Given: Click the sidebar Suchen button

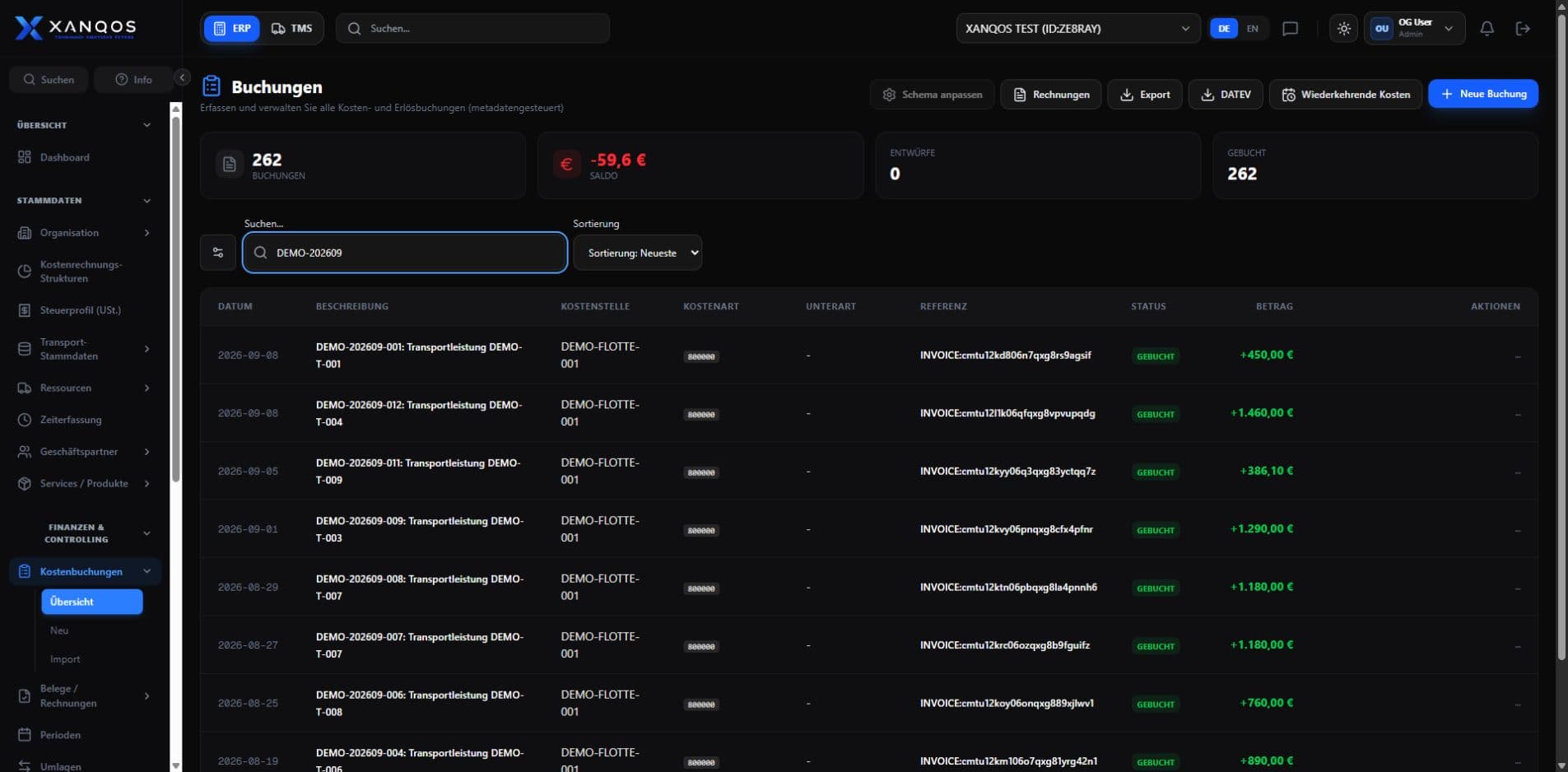Looking at the screenshot, I should [49, 80].
